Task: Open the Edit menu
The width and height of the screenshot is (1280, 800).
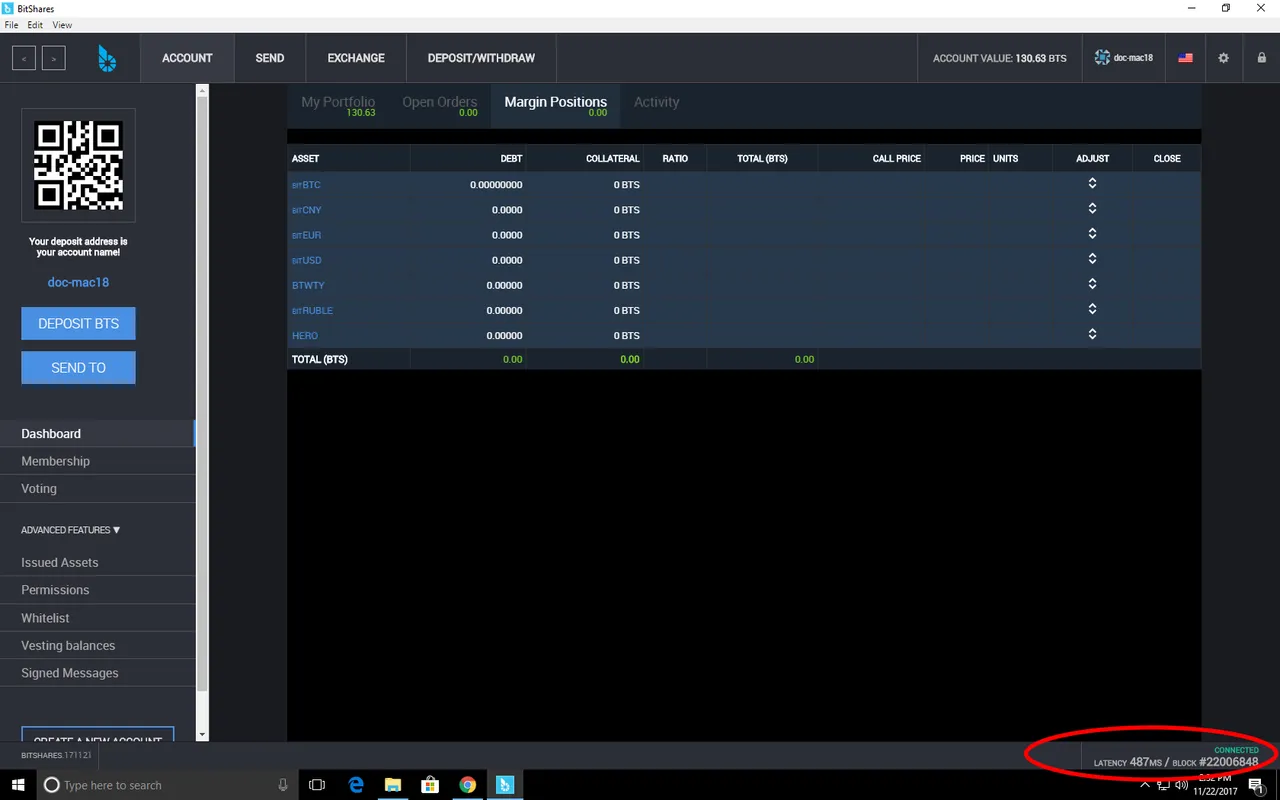Action: pos(35,24)
